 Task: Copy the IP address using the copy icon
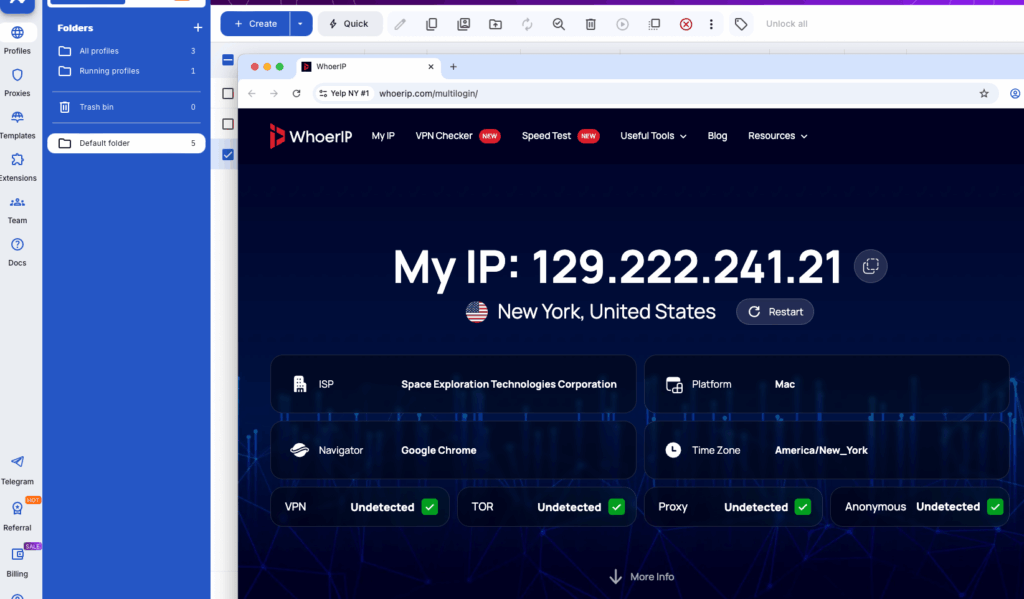click(870, 265)
